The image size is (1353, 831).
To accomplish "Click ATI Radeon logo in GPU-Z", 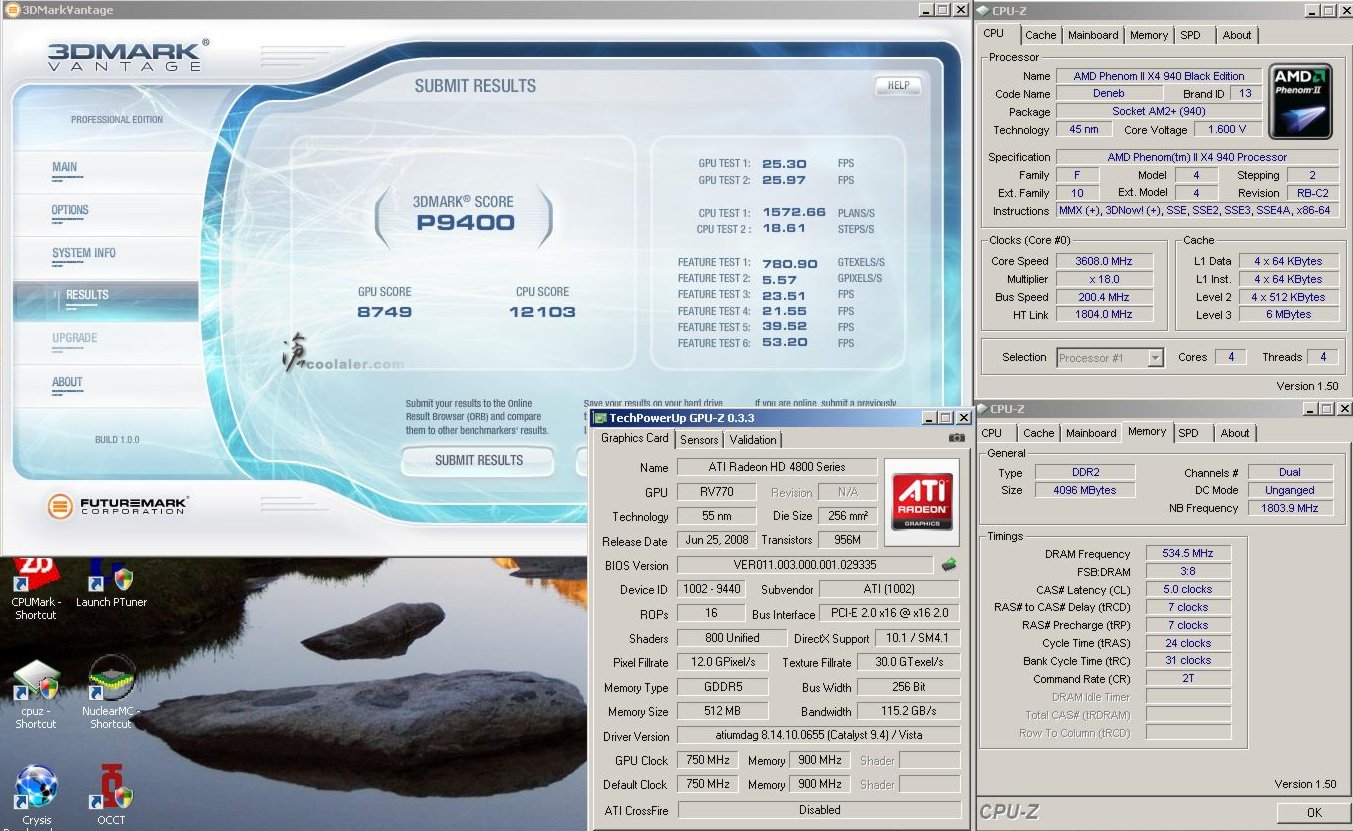I will pos(921,502).
